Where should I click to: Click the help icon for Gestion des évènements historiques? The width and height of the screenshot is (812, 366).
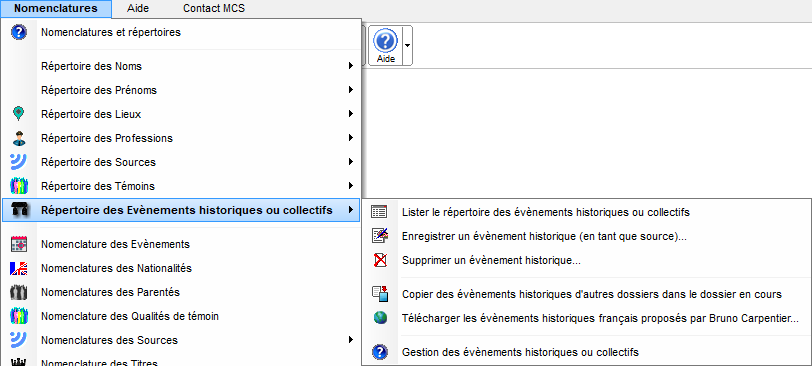(x=380, y=353)
